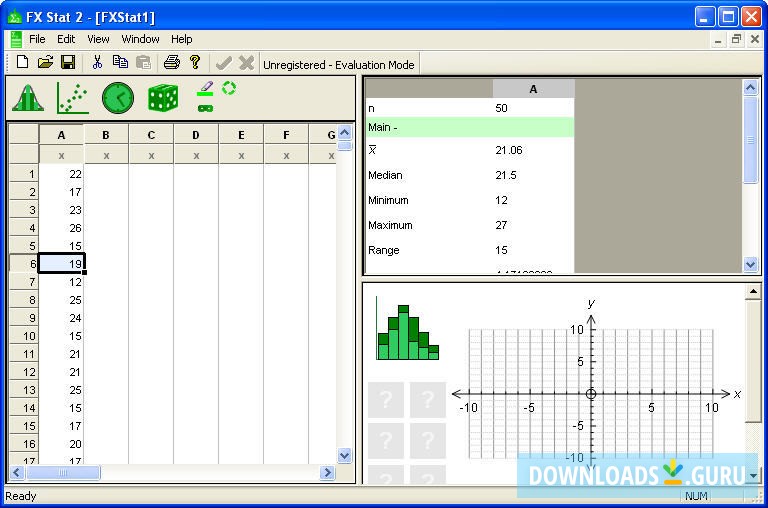Select row 1 header in the spreadsheet
The image size is (768, 508).
pos(24,174)
